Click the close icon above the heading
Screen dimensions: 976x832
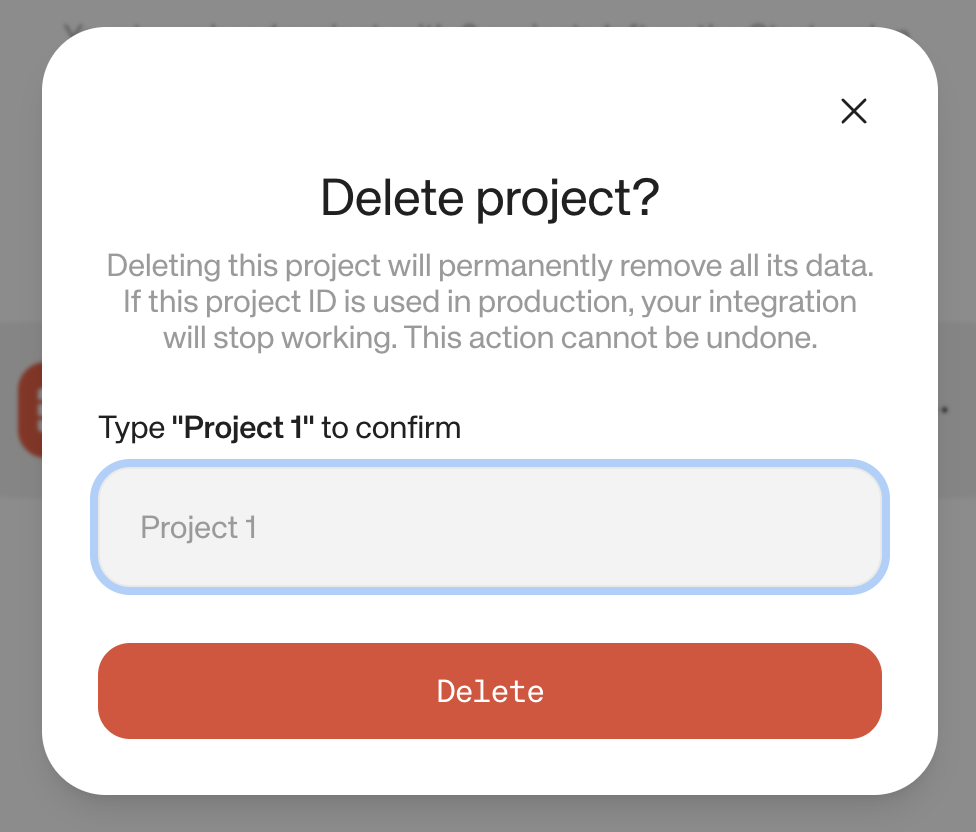click(854, 112)
